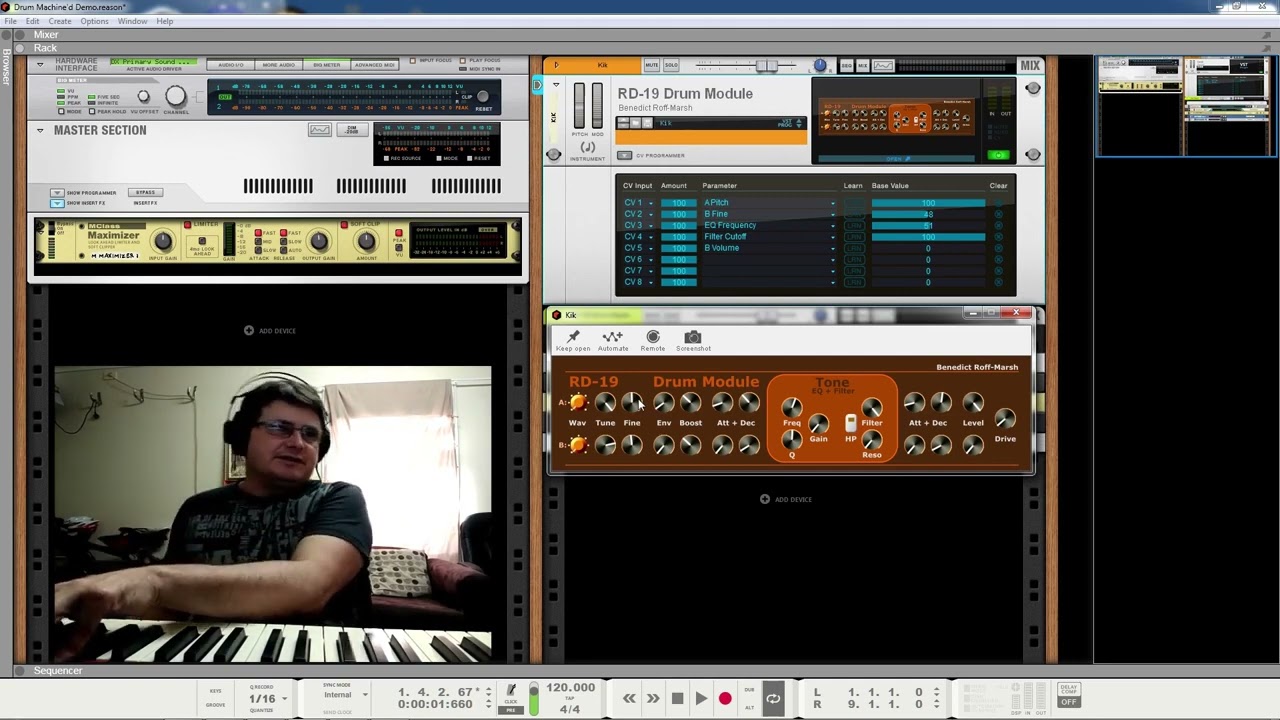This screenshot has width=1280, height=720.
Task: Click the Bypass button in Master Section
Action: (x=146, y=192)
